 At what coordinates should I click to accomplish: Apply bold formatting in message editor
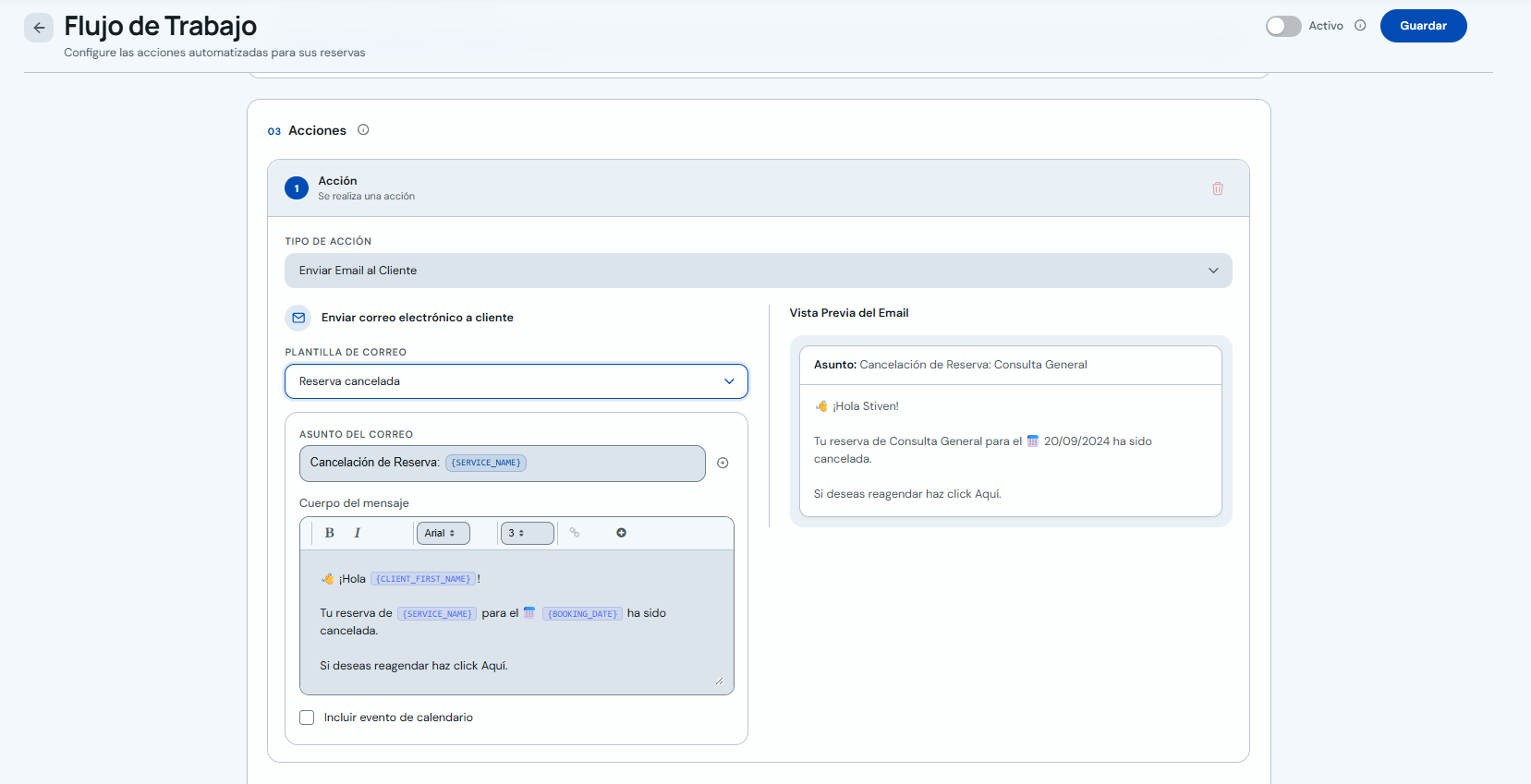point(329,533)
